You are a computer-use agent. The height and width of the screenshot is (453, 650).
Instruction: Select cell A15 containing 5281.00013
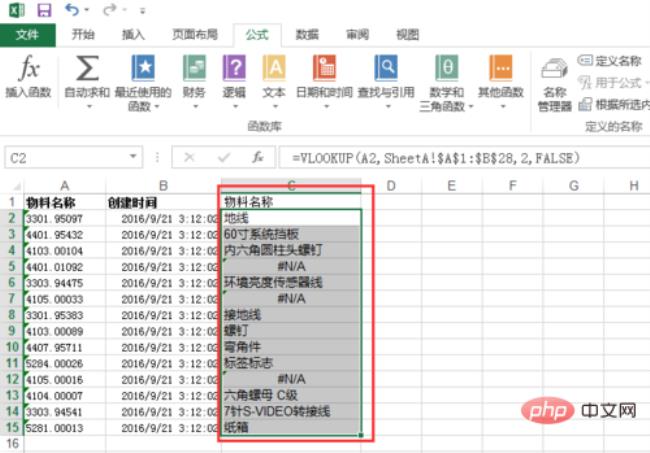click(65, 428)
